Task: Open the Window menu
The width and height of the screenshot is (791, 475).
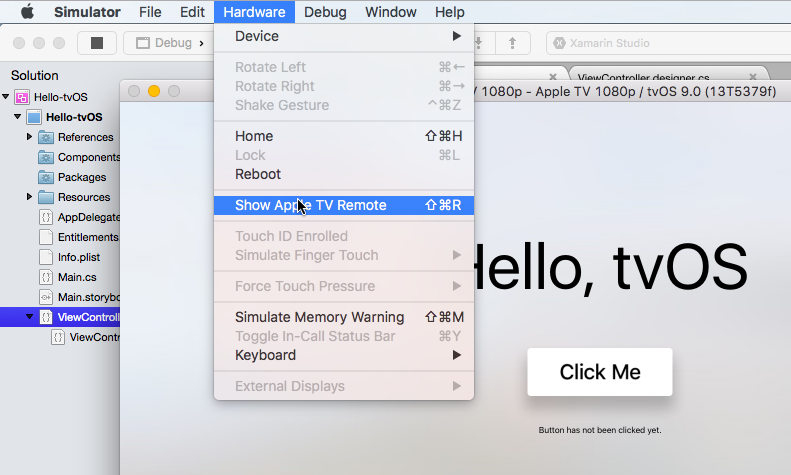Action: [x=390, y=12]
